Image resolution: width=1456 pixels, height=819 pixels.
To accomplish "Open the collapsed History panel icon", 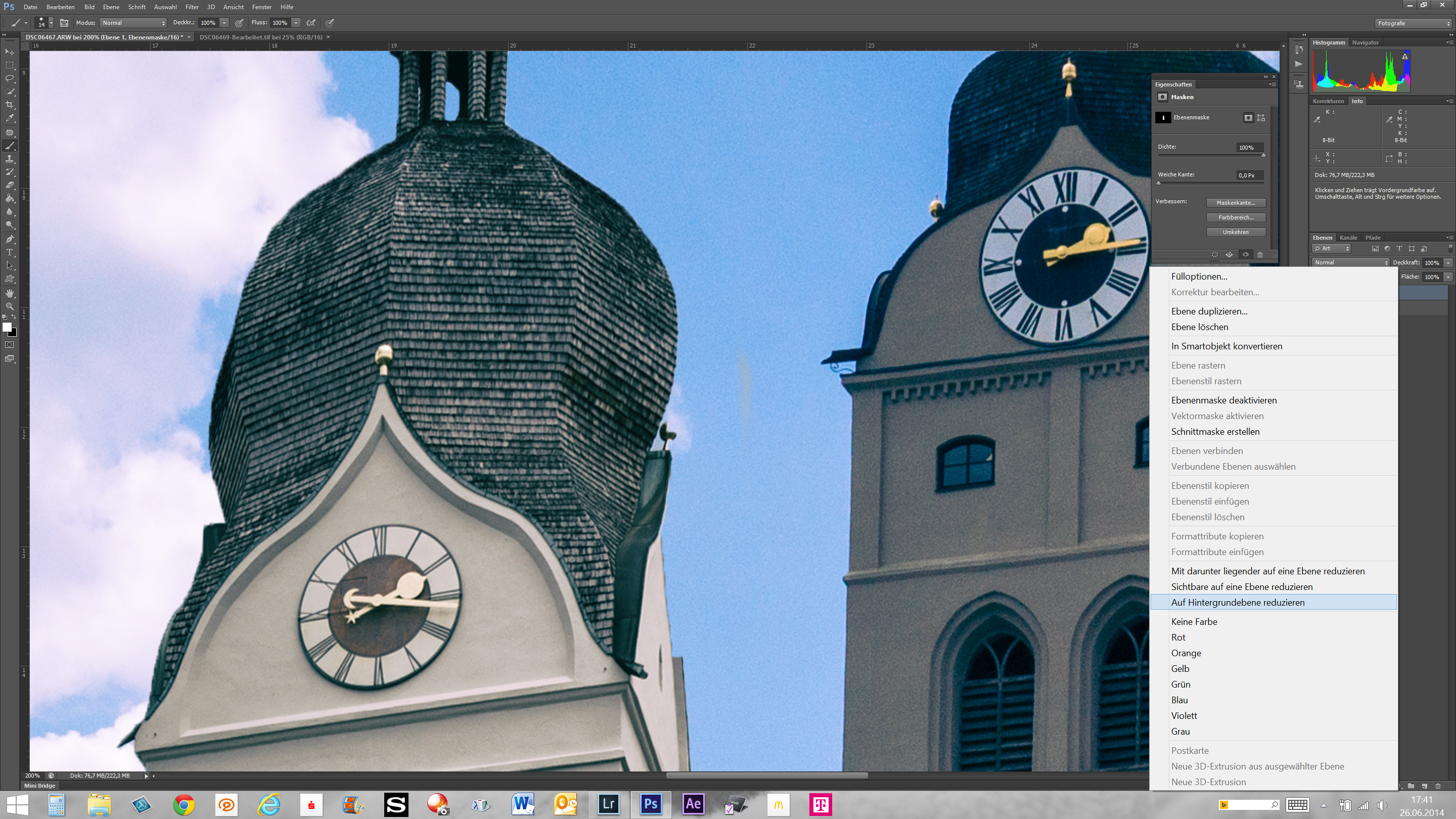I will (1299, 50).
